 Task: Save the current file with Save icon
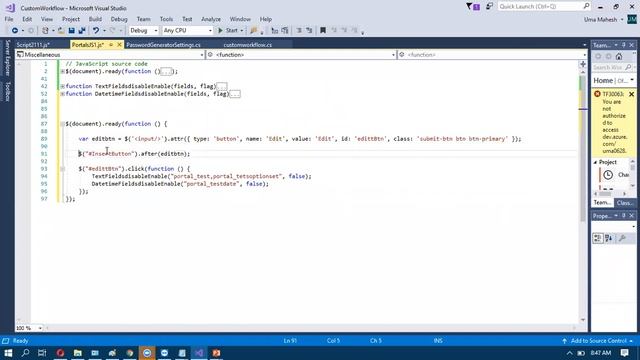pyautogui.click(x=71, y=30)
